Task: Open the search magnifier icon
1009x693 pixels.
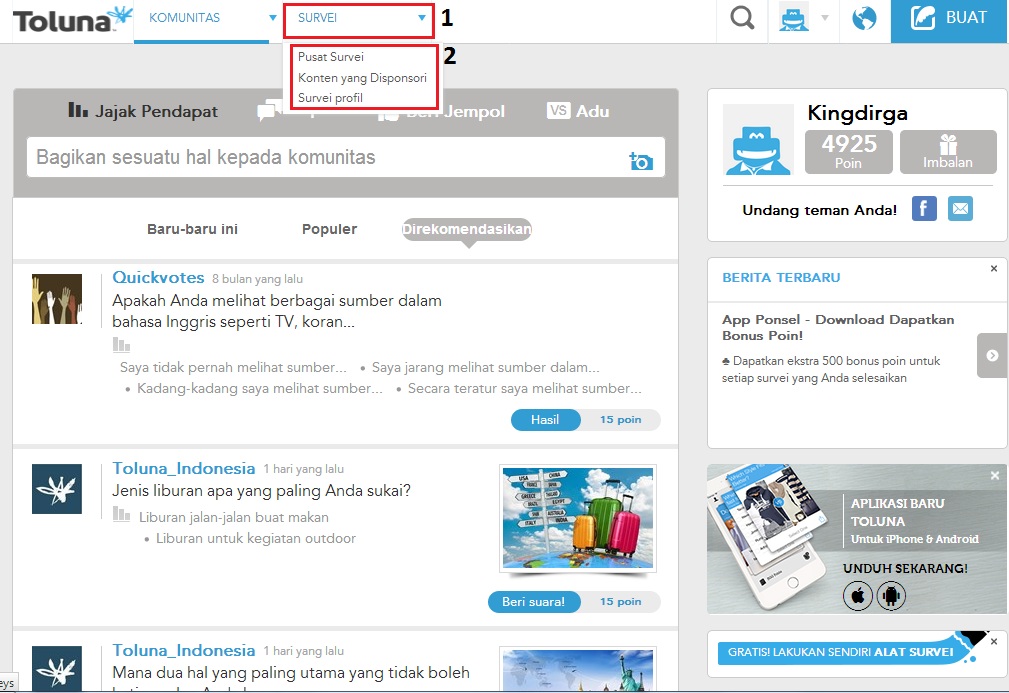Action: tap(742, 18)
